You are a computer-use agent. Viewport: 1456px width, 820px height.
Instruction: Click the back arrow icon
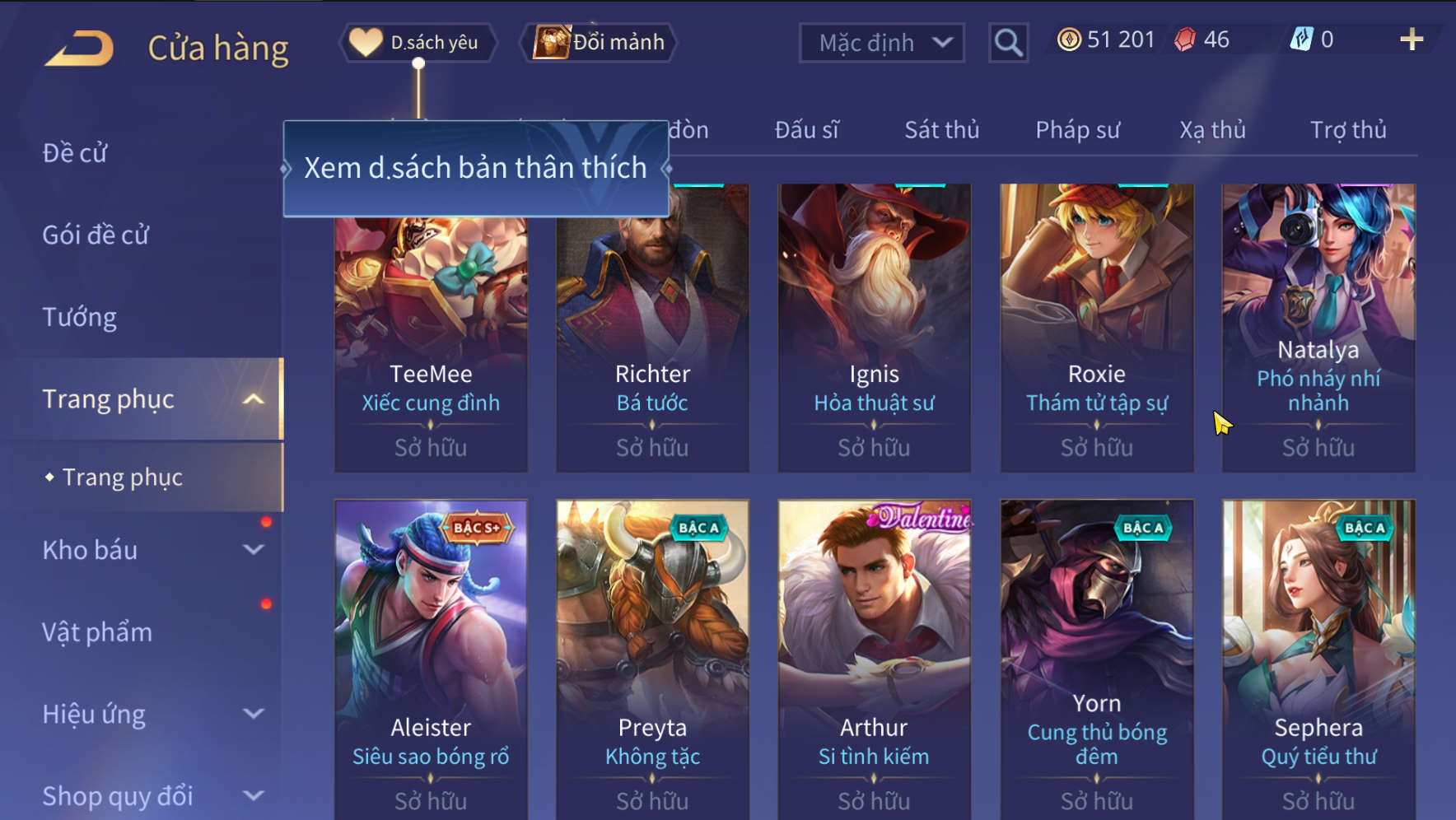coord(80,47)
